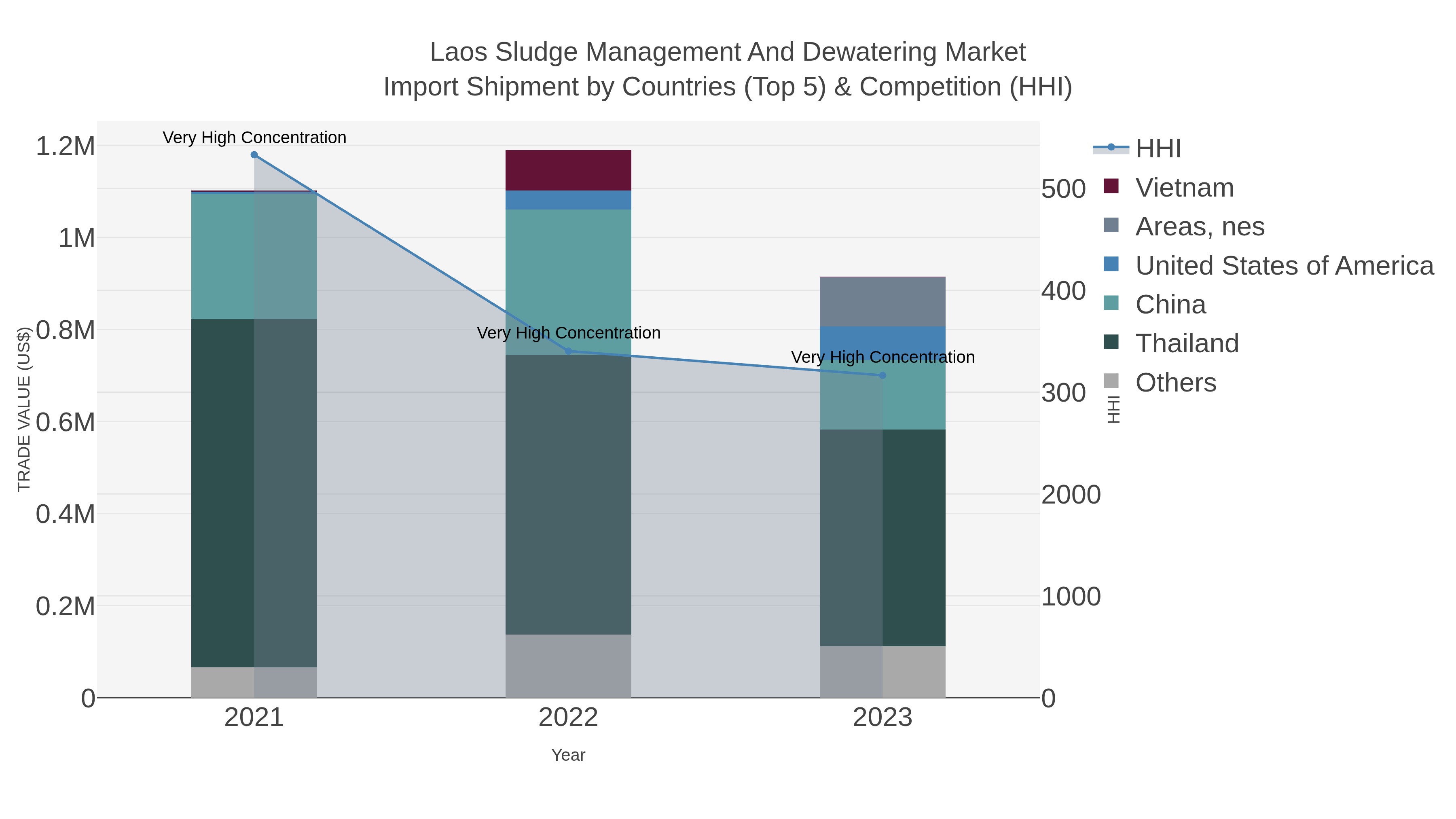This screenshot has width=1456, height=819.
Task: Click the United States segment in 2022 bar
Action: pyautogui.click(x=568, y=200)
